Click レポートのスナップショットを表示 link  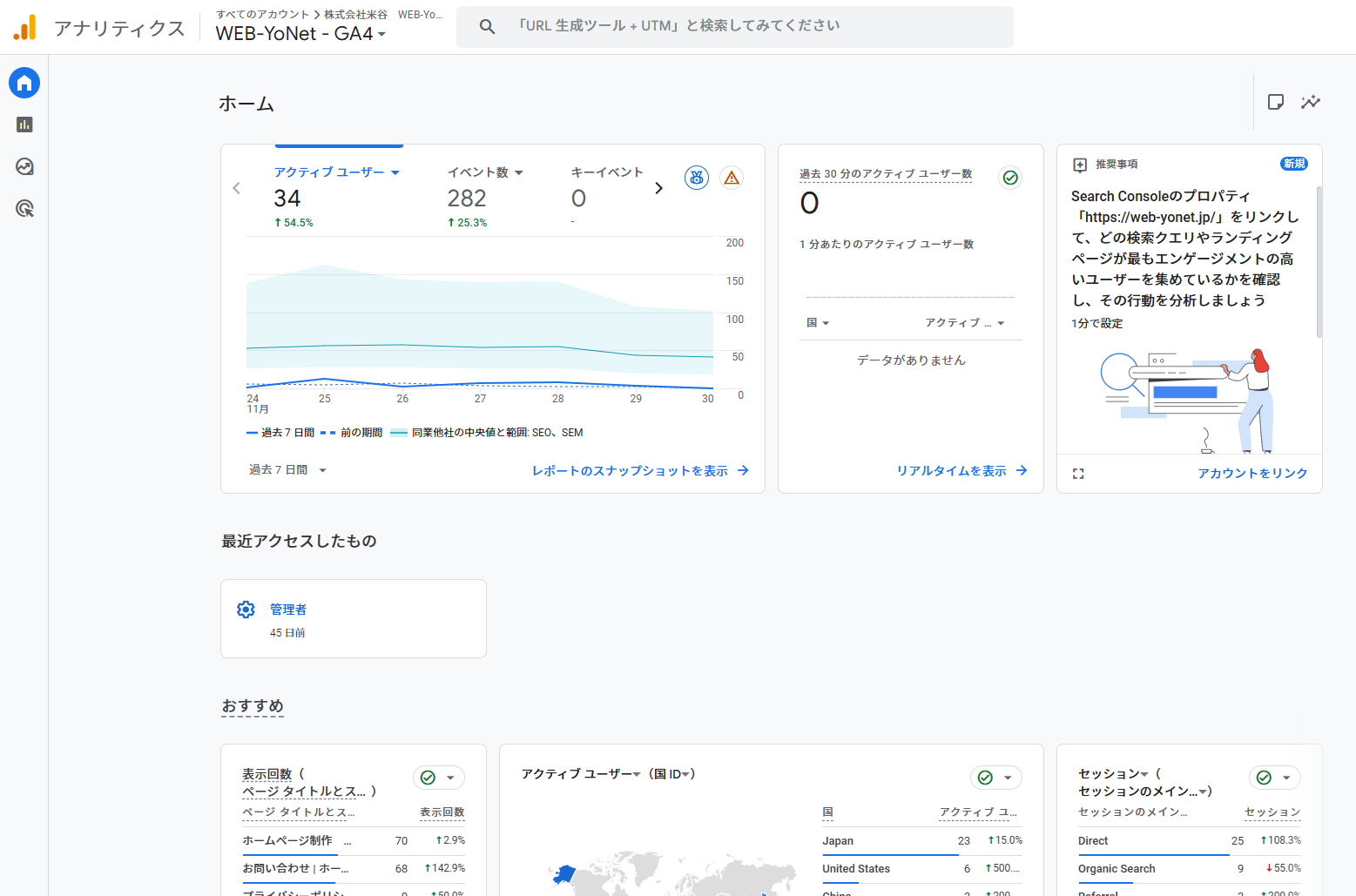tap(639, 471)
